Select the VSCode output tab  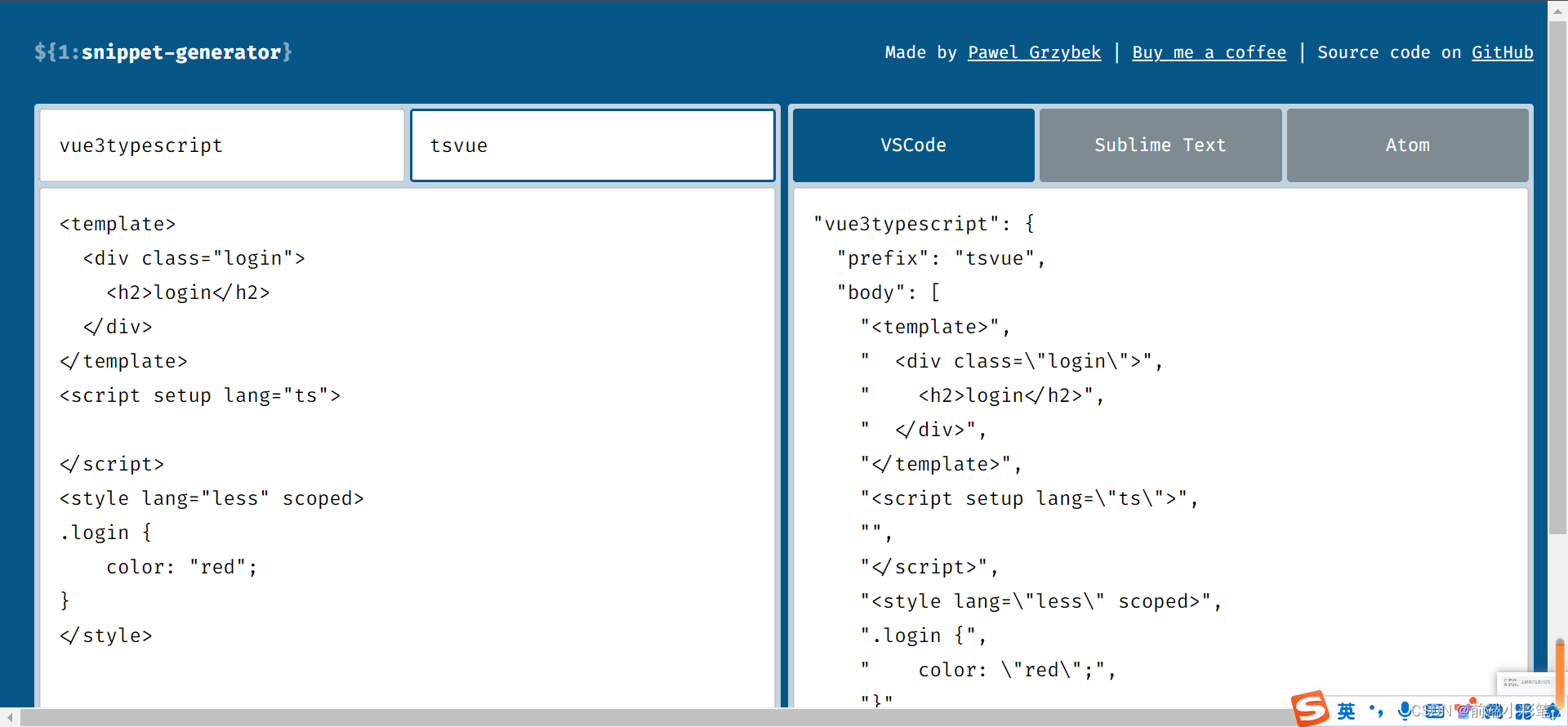[x=913, y=145]
